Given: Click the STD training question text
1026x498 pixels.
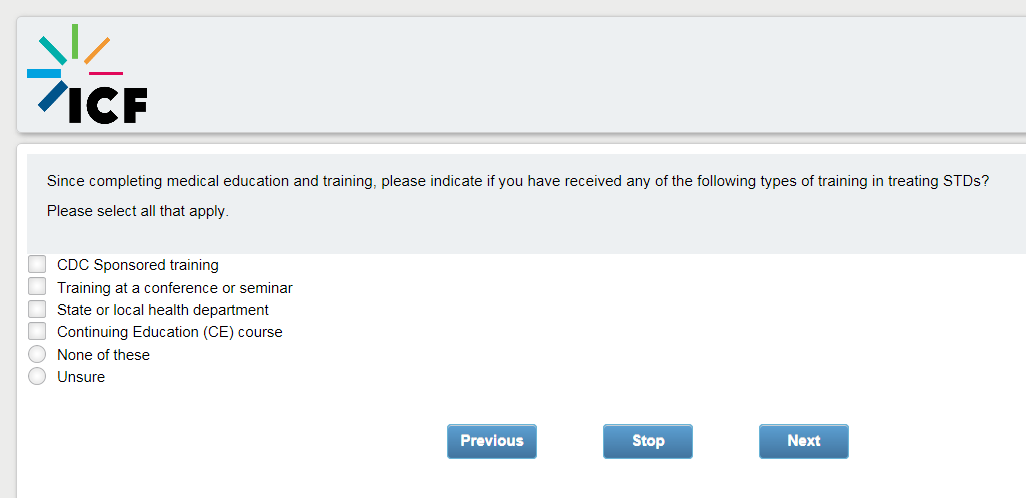Looking at the screenshot, I should tap(517, 181).
